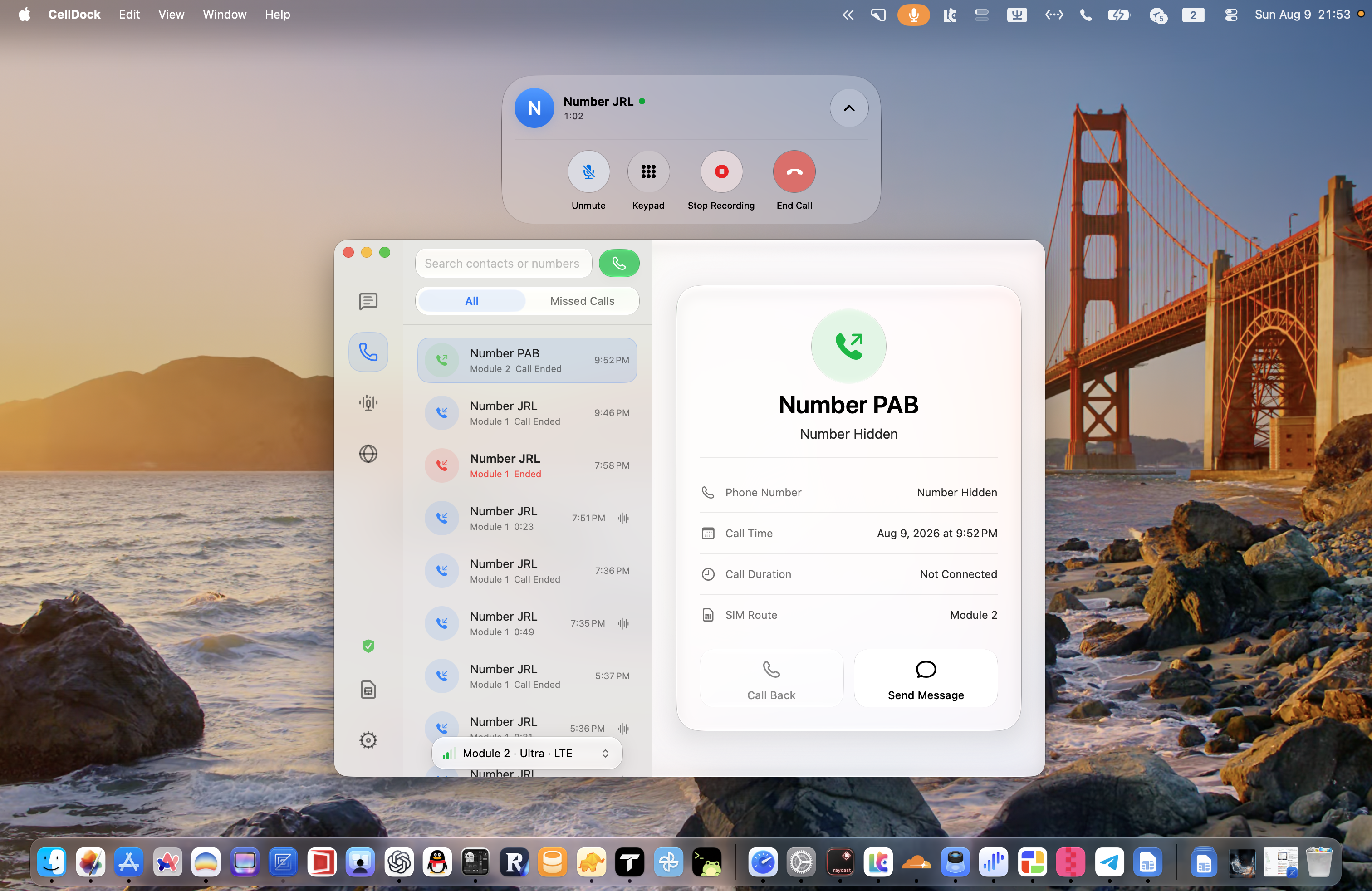The image size is (1372, 891).
Task: Open Control Center in menu bar
Action: 1231,15
